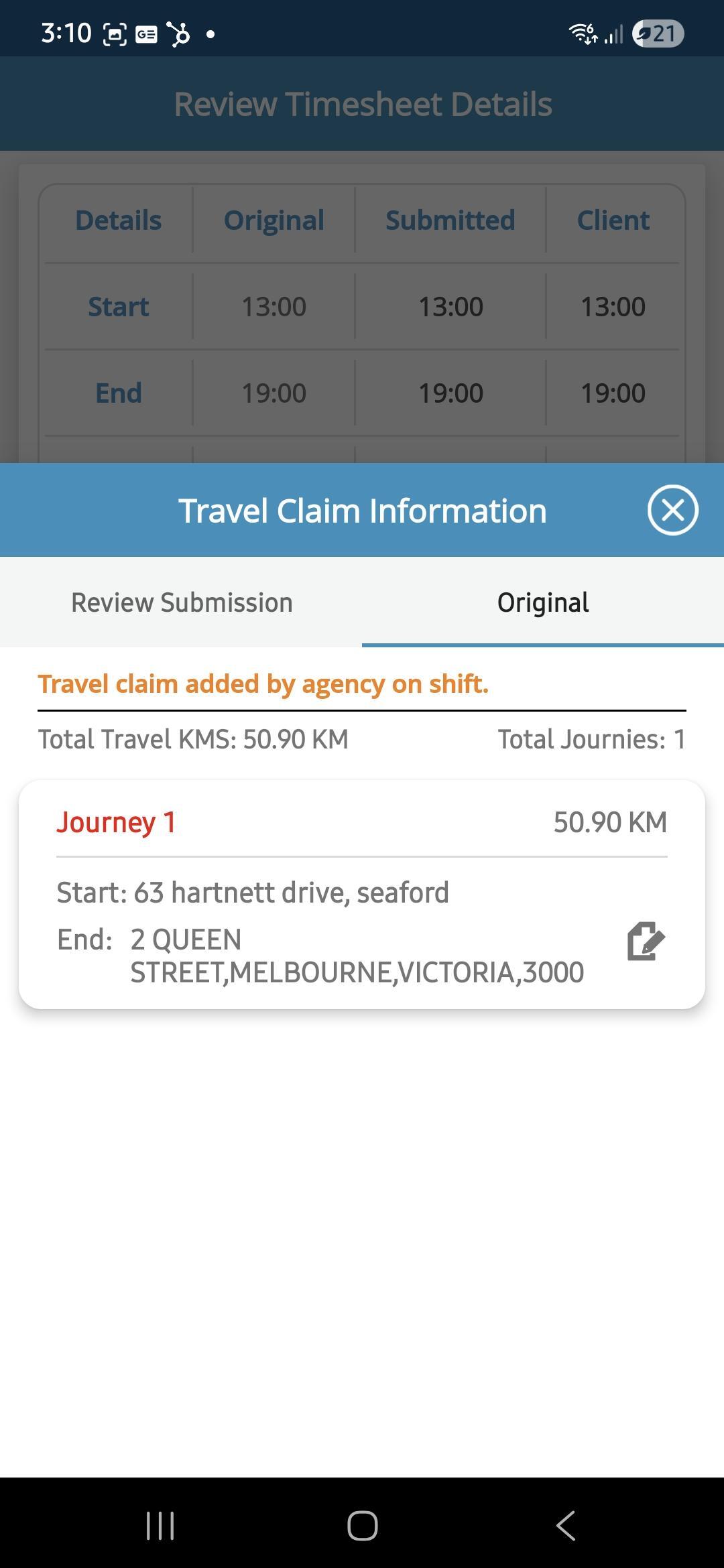Tap the Wi-Fi status icon

(x=582, y=34)
